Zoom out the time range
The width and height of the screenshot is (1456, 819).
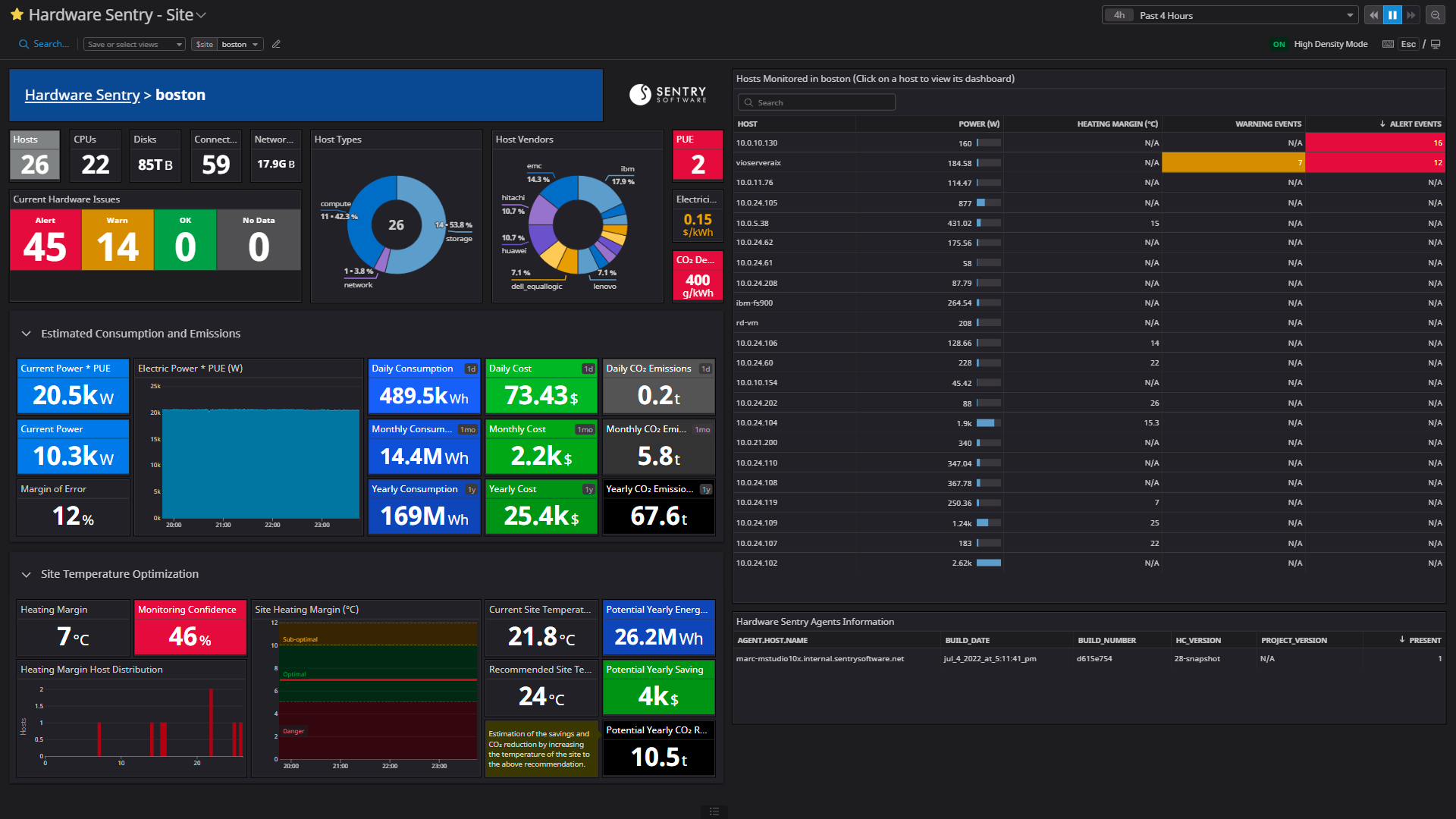click(x=1436, y=14)
